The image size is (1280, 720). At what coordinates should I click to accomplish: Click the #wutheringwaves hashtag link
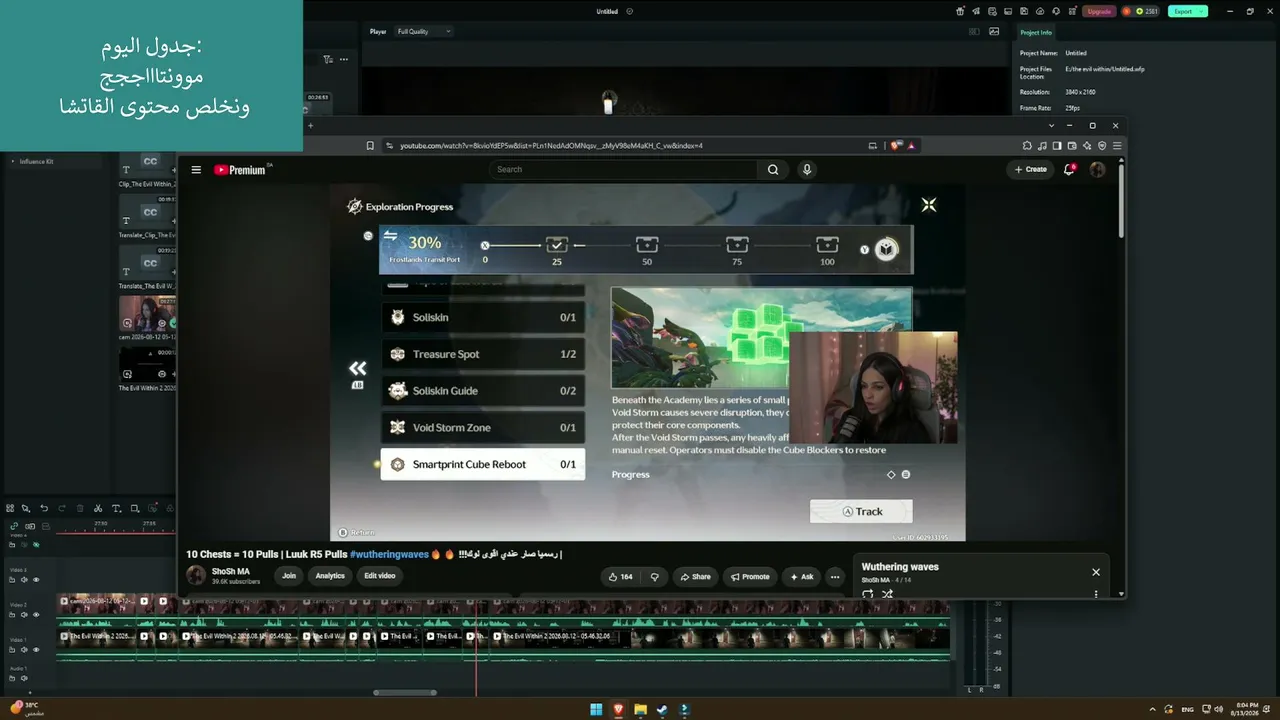[x=389, y=554]
